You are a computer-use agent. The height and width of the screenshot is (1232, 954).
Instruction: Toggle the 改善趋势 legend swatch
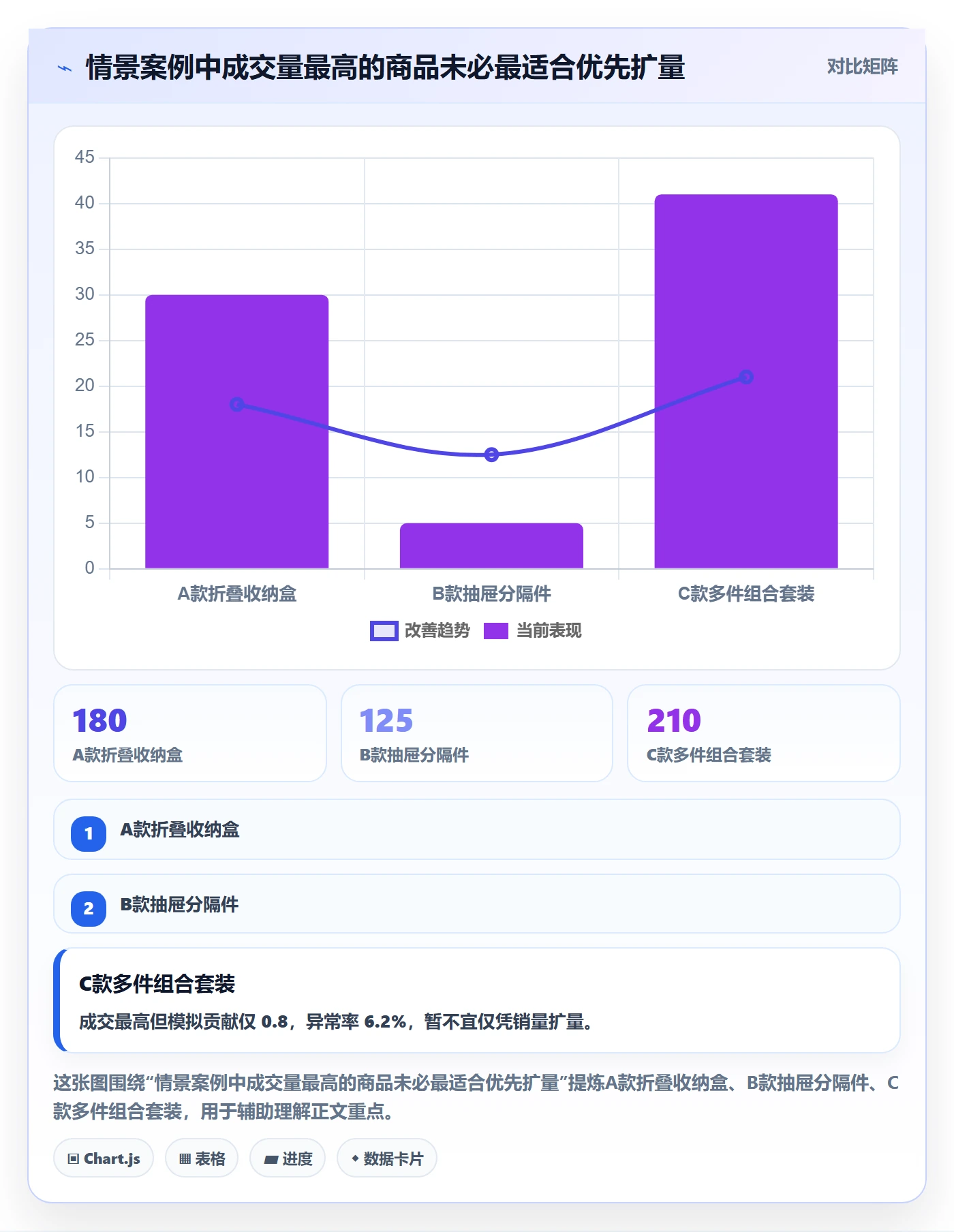click(x=384, y=631)
